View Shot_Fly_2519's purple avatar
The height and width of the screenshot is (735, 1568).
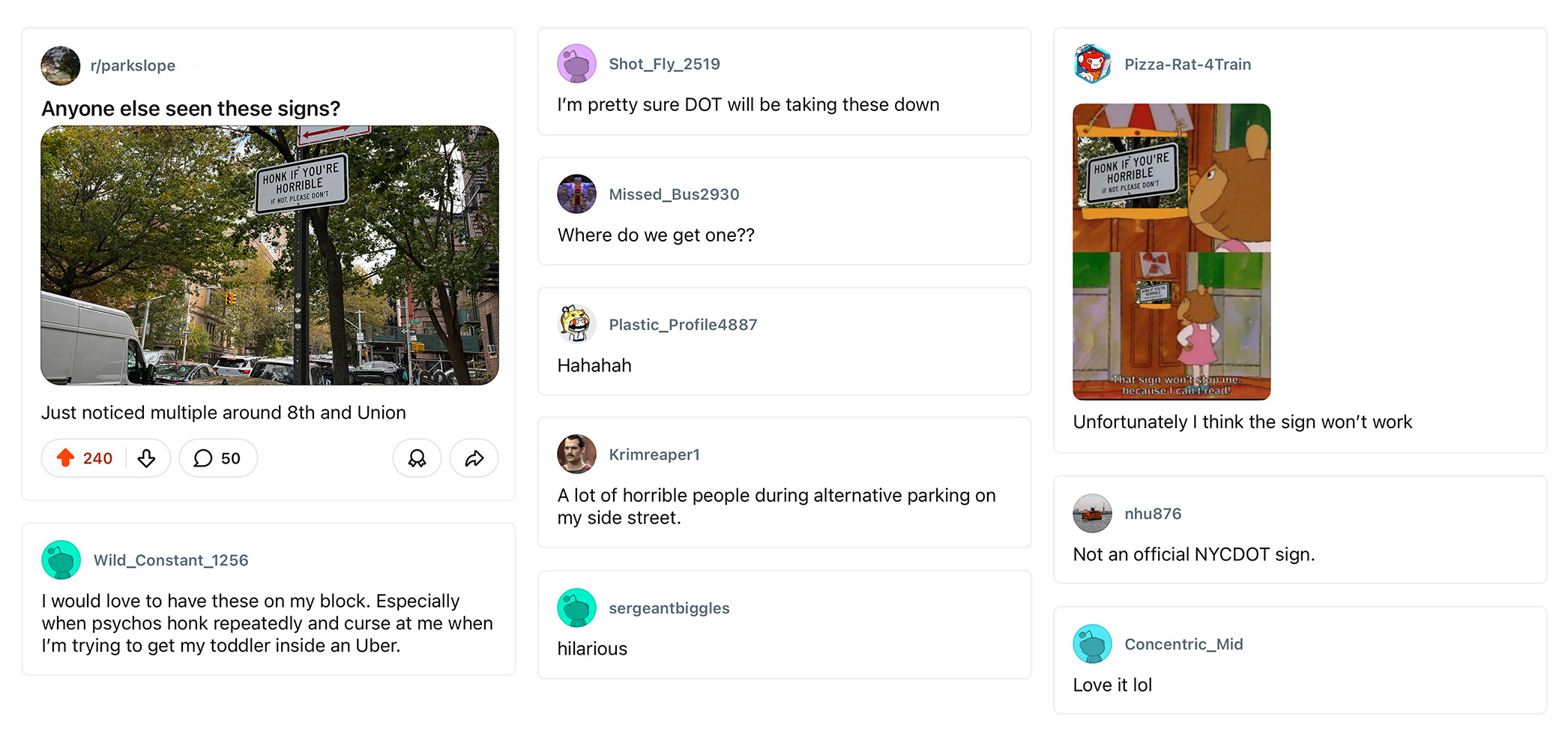click(x=576, y=64)
